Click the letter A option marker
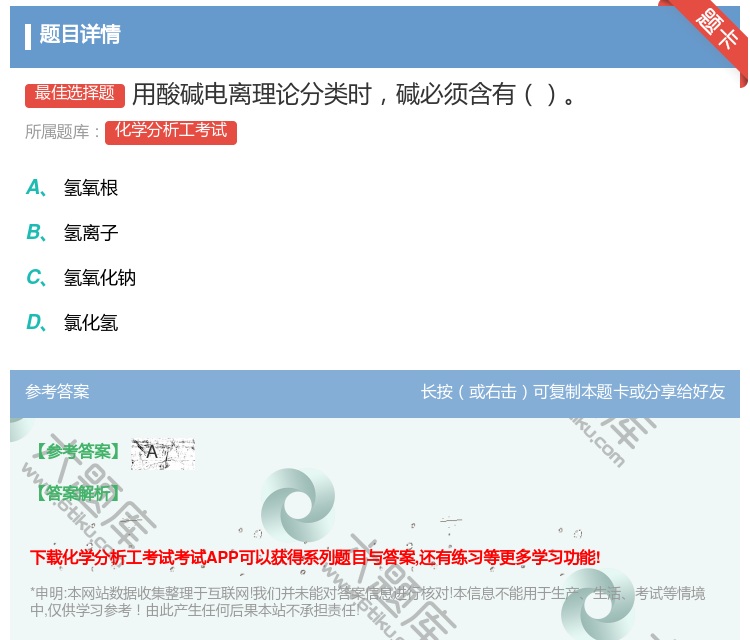This screenshot has width=750, height=640. click(x=36, y=188)
